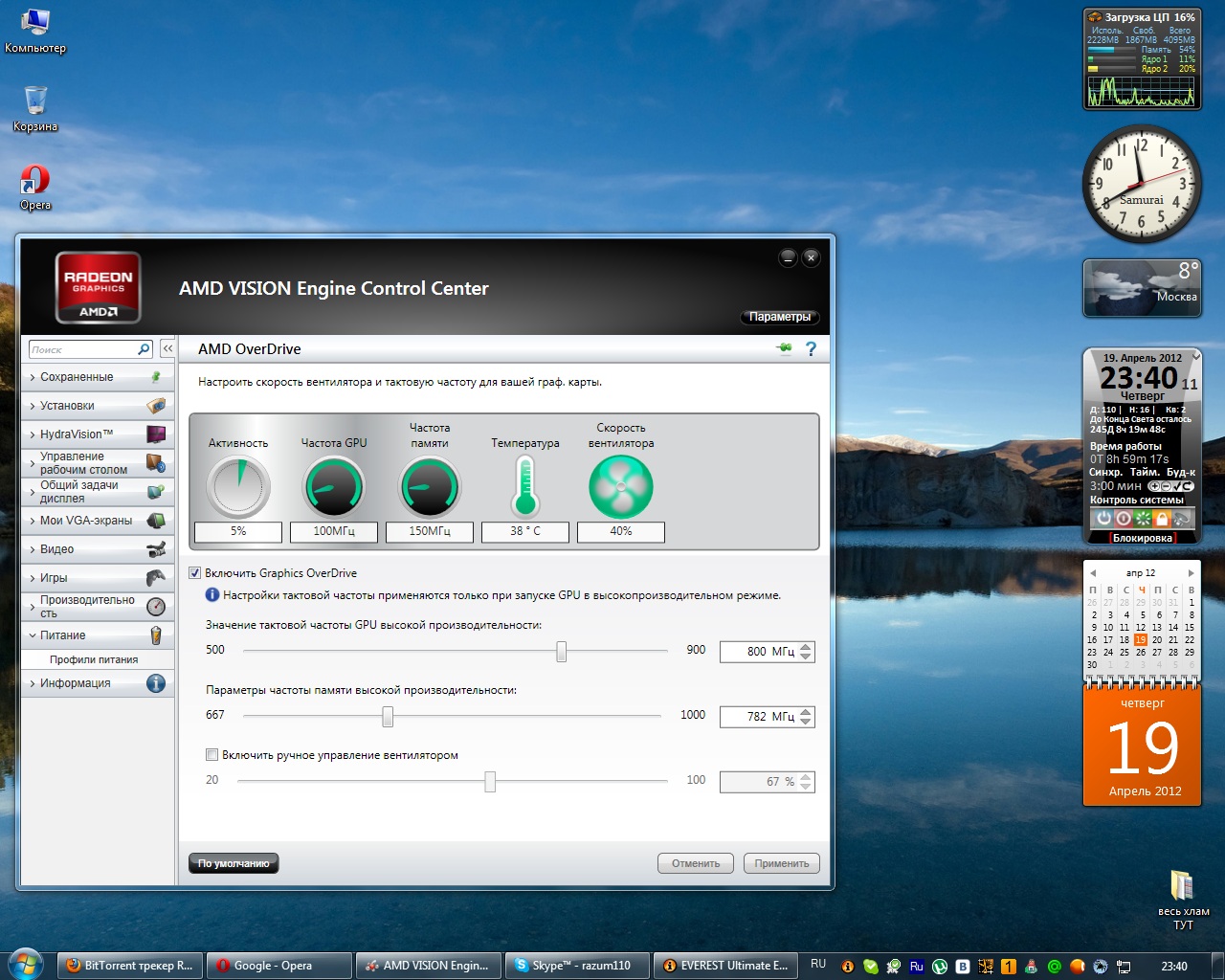Click the fan speed gauge icon
This screenshot has height=980, width=1225.
click(621, 486)
